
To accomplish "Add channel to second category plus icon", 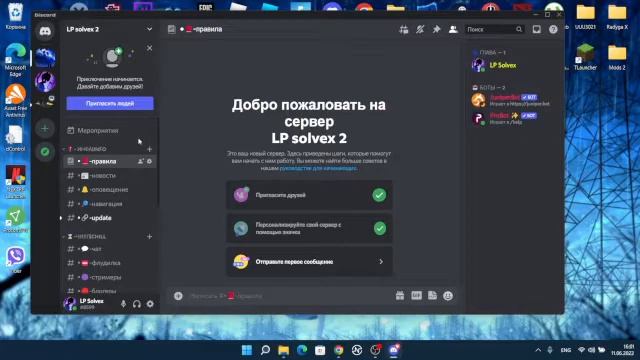I will [149, 236].
